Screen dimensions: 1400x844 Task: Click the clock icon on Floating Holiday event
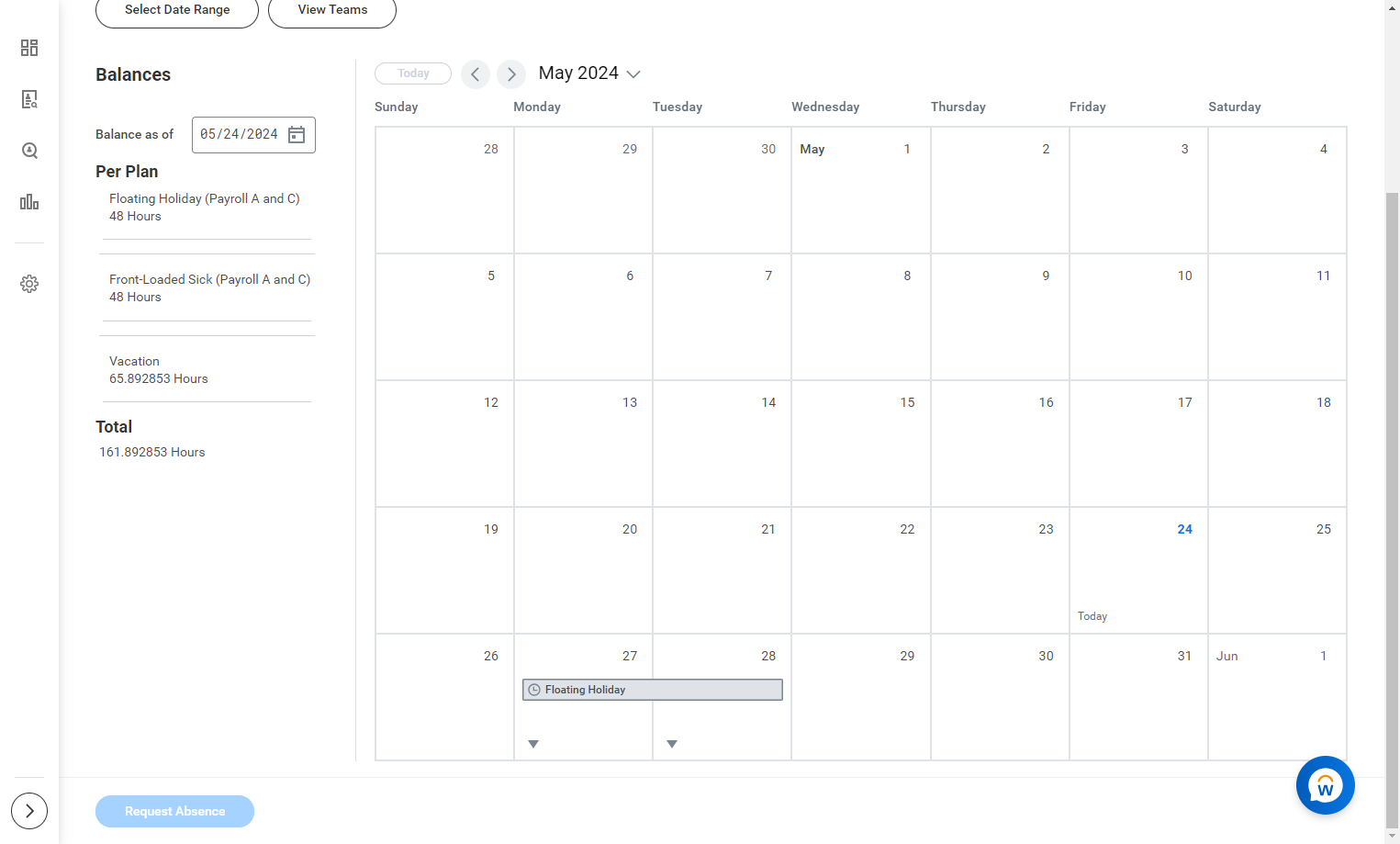pyautogui.click(x=534, y=690)
